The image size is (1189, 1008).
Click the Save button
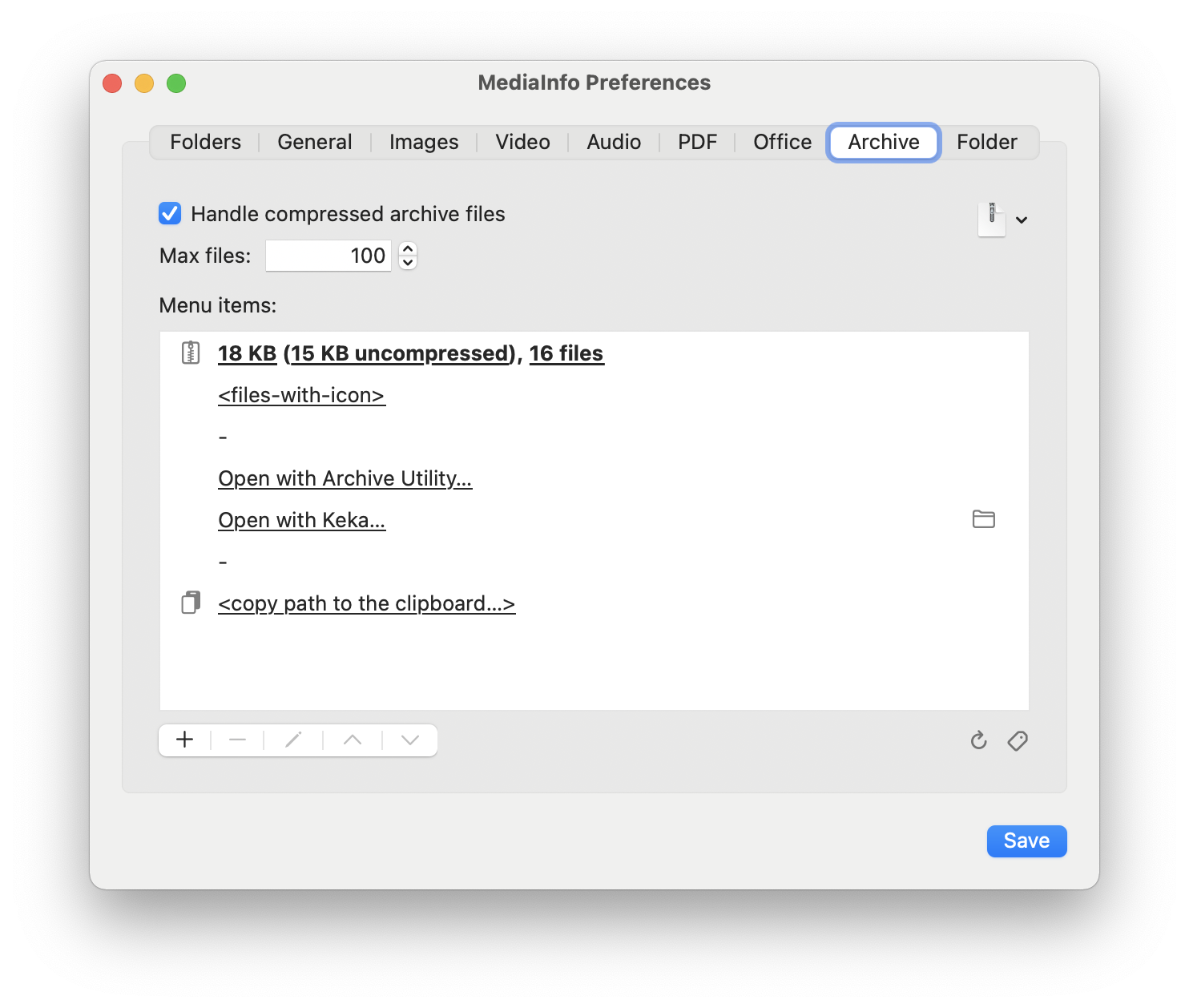click(x=1026, y=841)
